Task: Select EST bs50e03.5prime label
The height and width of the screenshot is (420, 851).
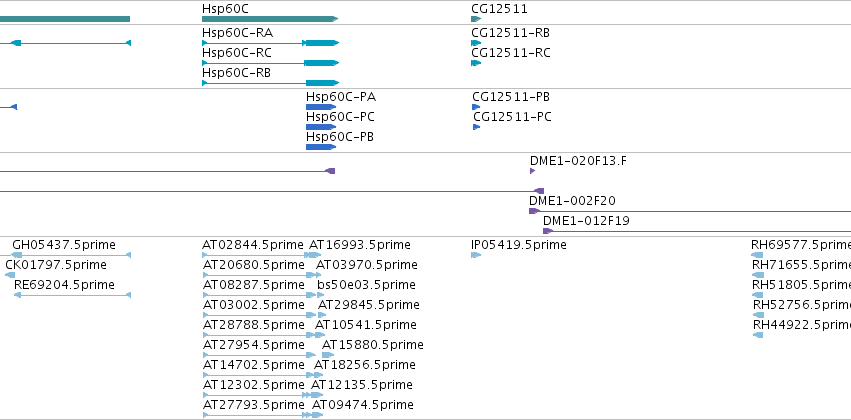Action: pos(366,285)
